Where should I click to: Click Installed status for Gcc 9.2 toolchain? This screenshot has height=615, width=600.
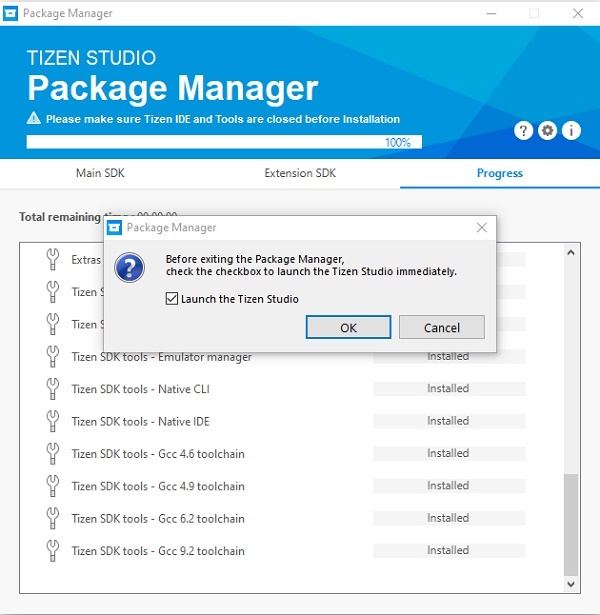click(x=448, y=550)
